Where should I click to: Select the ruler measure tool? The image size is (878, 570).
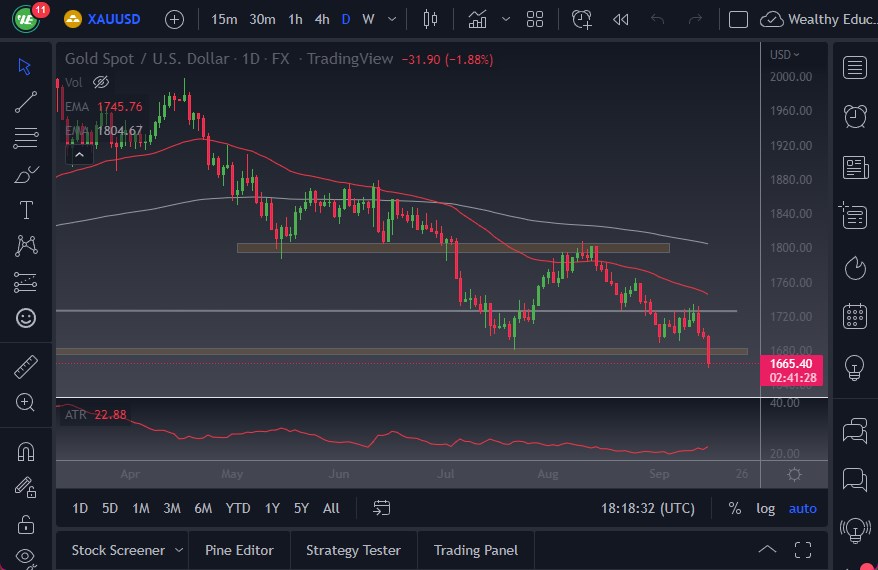pyautogui.click(x=26, y=367)
